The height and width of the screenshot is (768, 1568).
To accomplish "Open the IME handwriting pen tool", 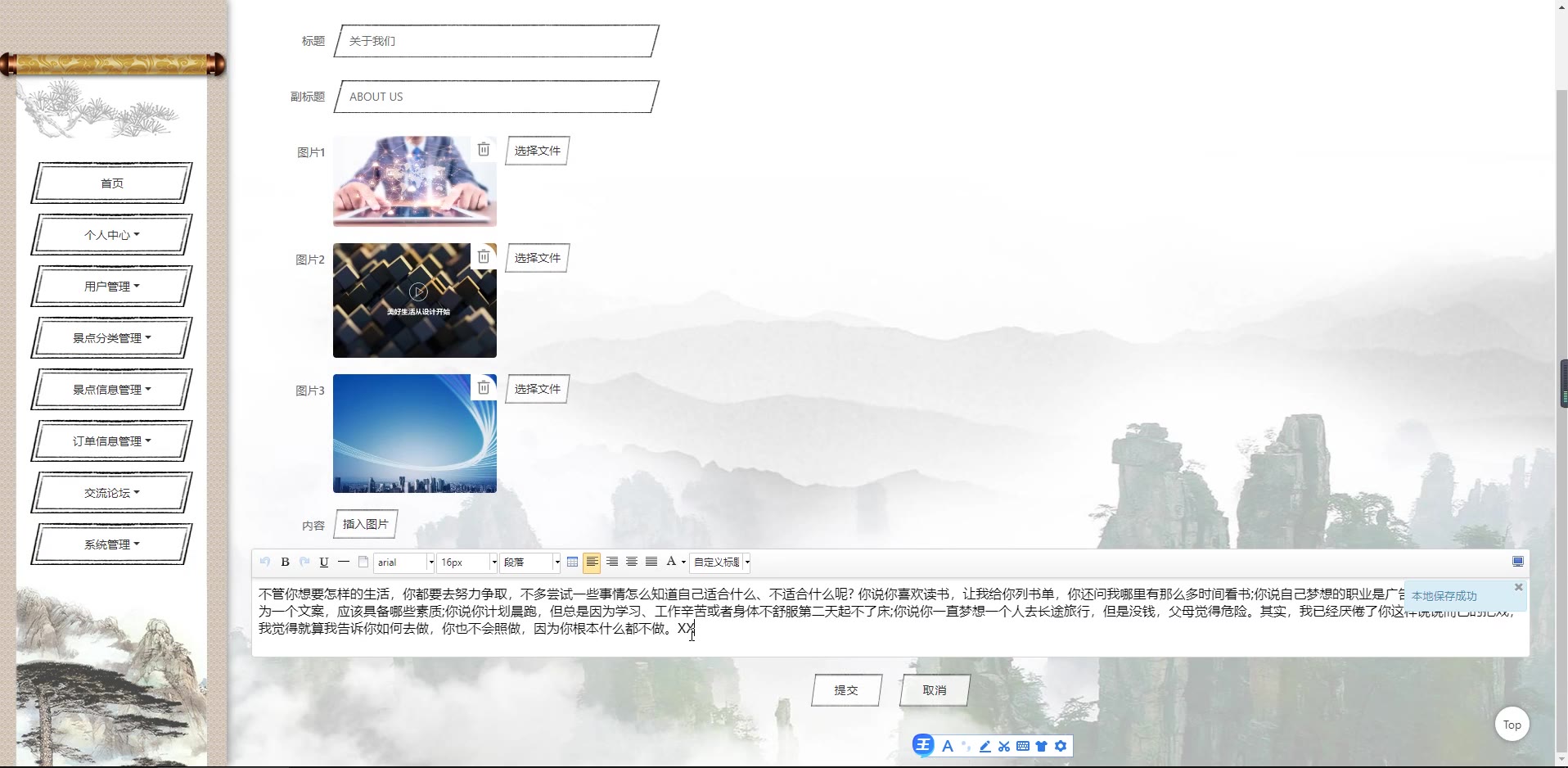I will point(985,746).
